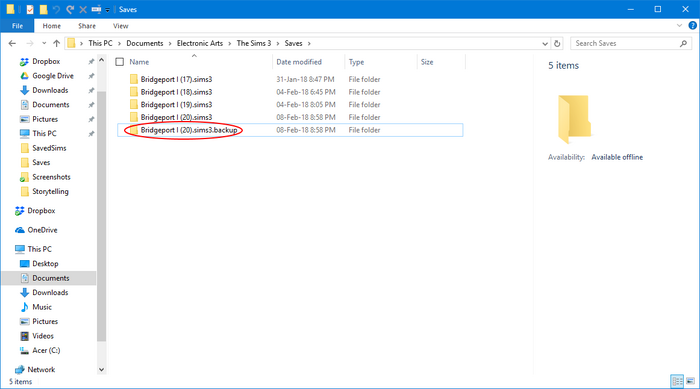Viewport: 700px width, 389px height.
Task: Open the recent locations dropdown arrow
Action: coord(44,43)
